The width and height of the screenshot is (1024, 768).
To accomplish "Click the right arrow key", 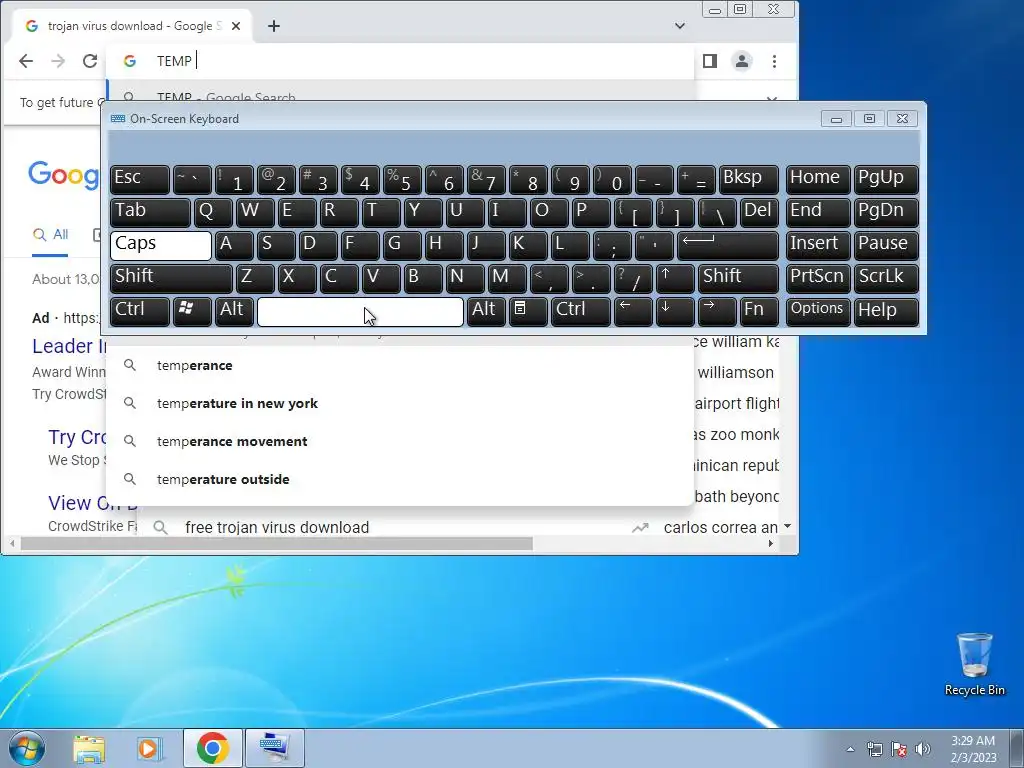I will click(x=717, y=312).
